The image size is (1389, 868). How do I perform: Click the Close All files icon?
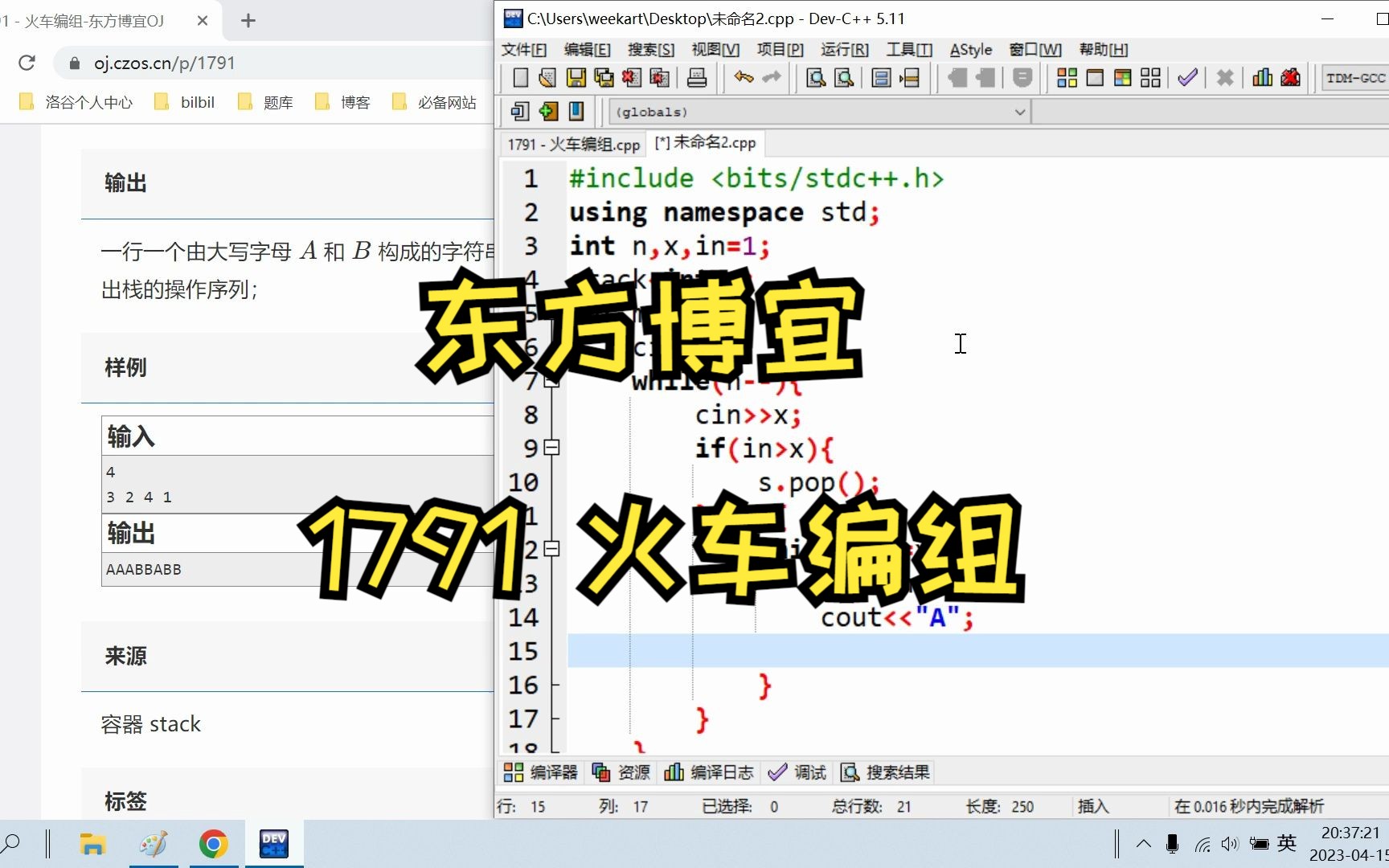click(660, 78)
